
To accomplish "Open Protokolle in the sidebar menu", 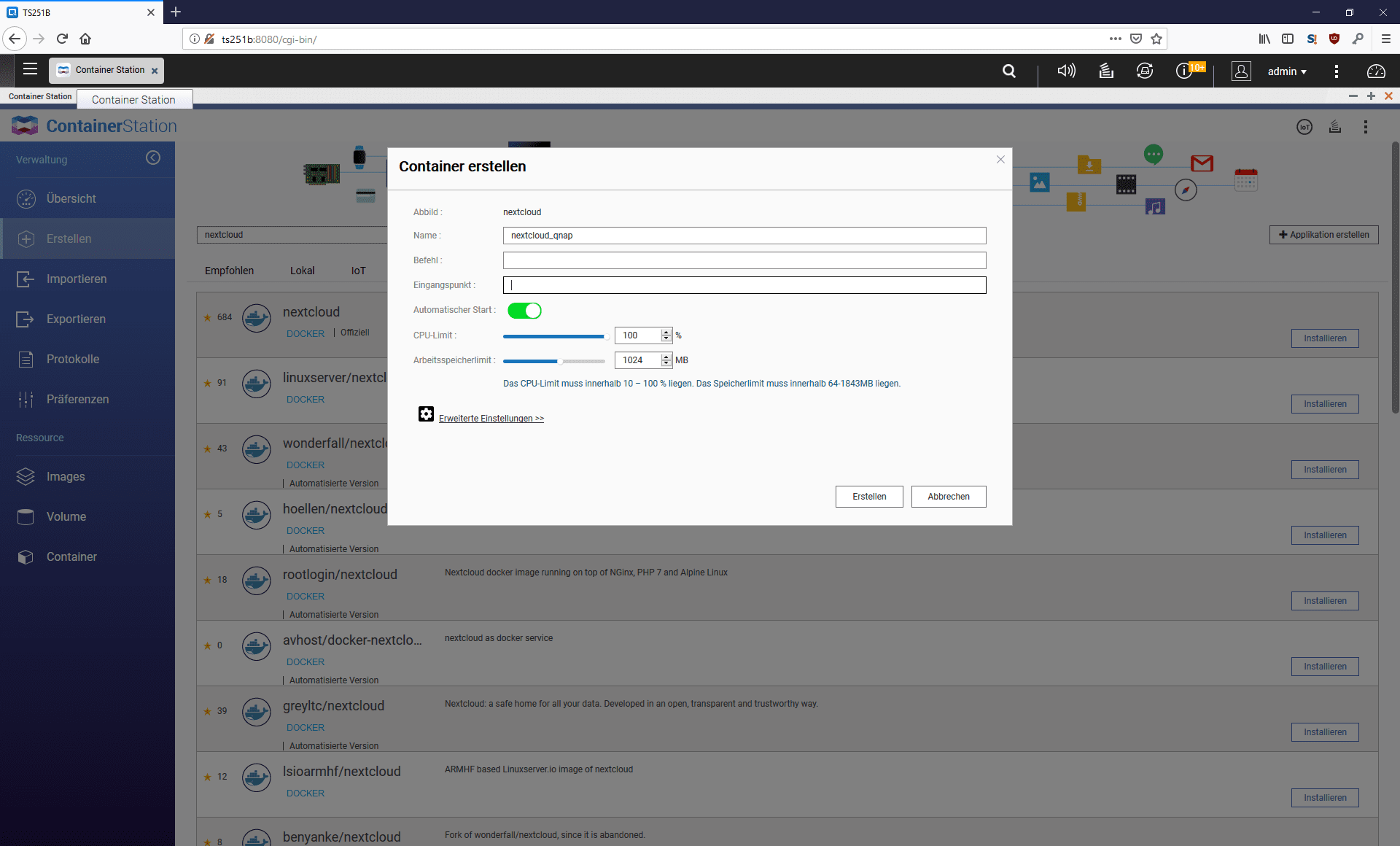I will point(73,359).
